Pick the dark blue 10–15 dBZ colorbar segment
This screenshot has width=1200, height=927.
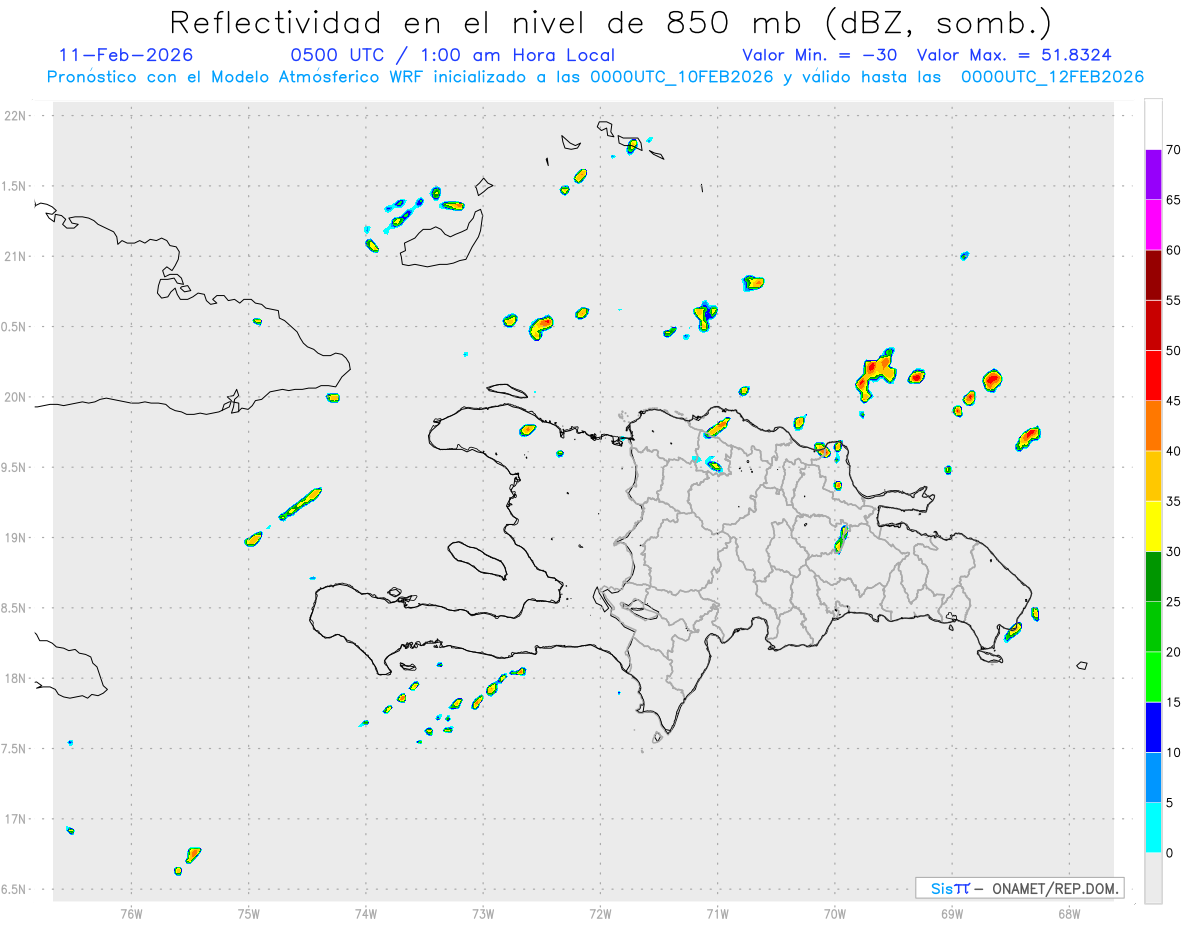(x=1153, y=727)
